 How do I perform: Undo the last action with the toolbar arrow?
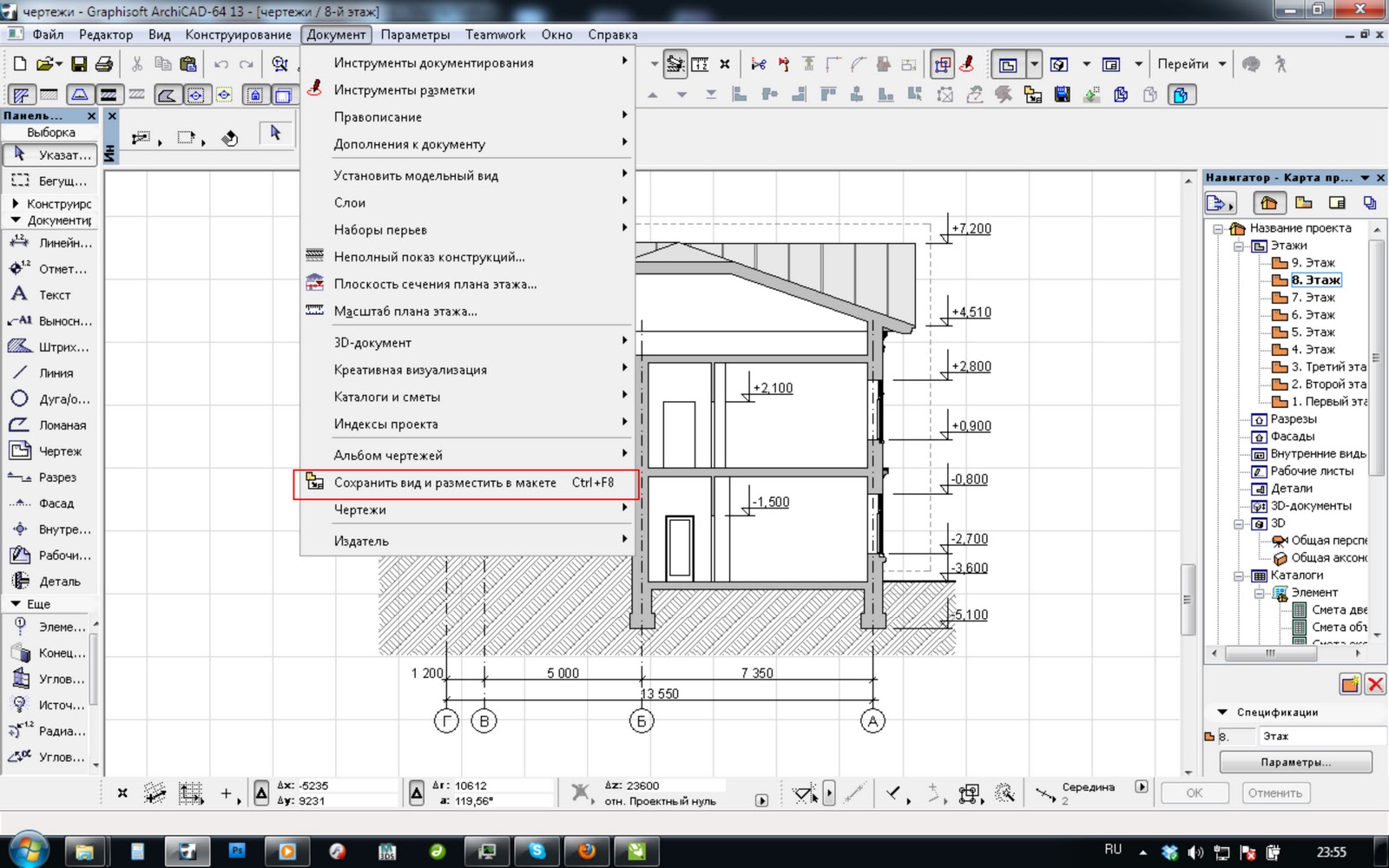tap(221, 63)
